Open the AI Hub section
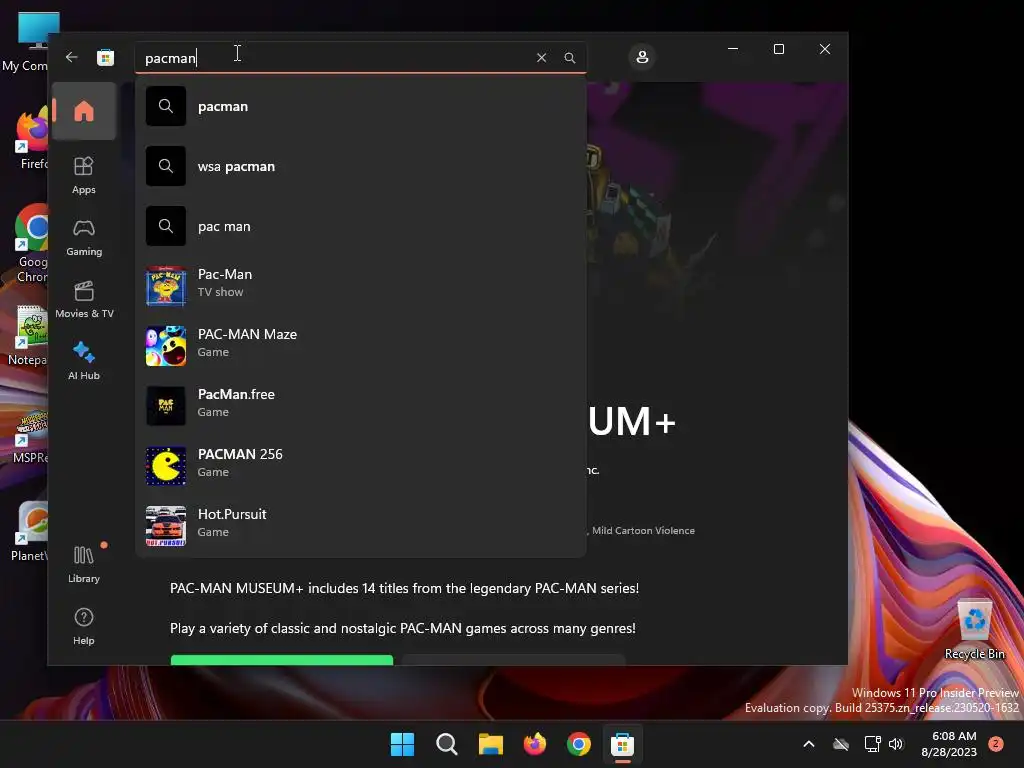 [84, 360]
